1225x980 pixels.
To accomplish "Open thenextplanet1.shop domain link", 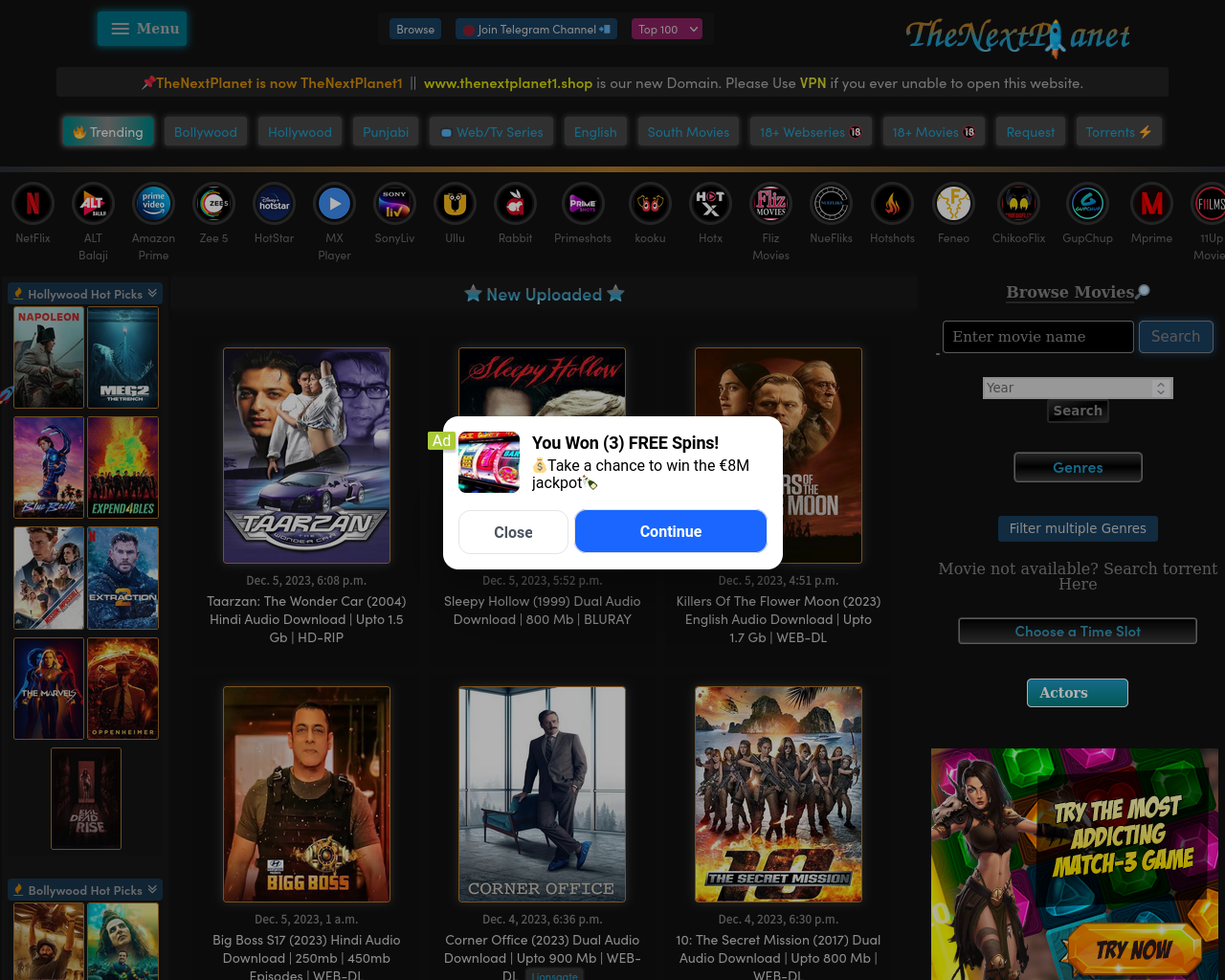I will pos(508,83).
